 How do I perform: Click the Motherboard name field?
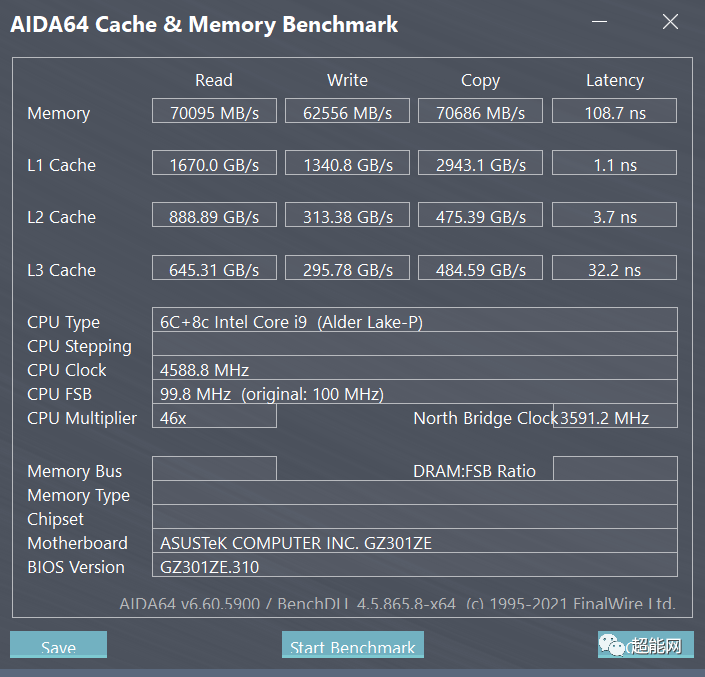(414, 543)
